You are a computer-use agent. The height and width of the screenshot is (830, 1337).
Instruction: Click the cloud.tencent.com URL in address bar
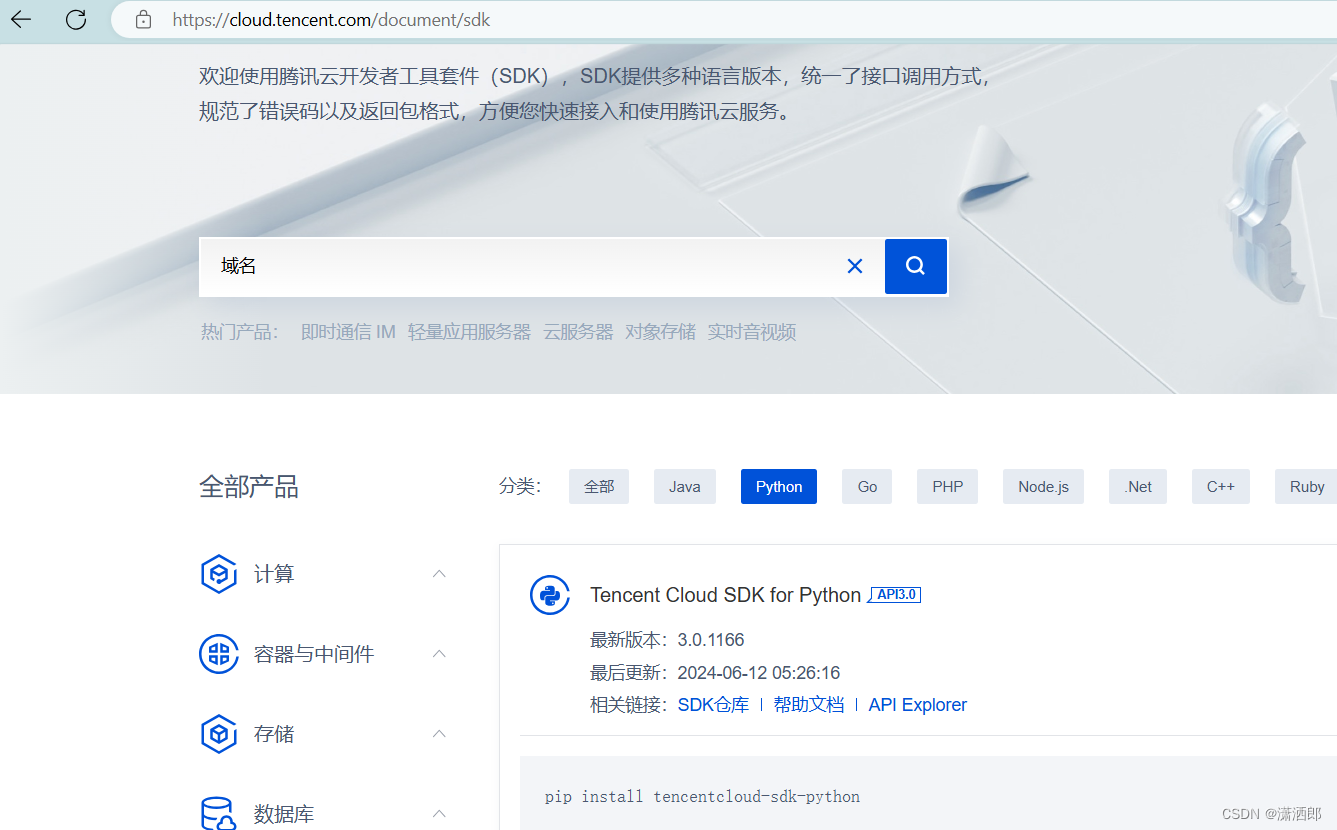(331, 19)
